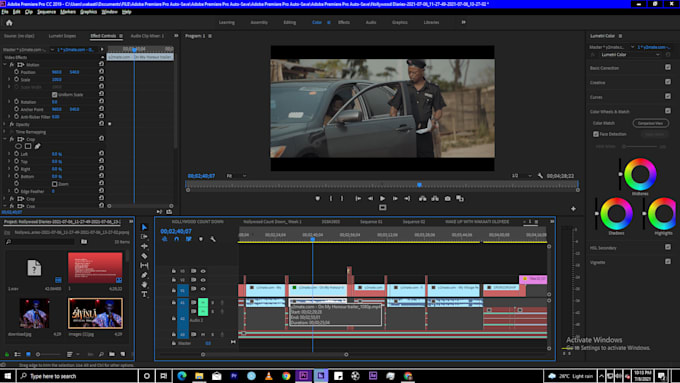
Task: Click the Comparison View button
Action: pyautogui.click(x=651, y=123)
